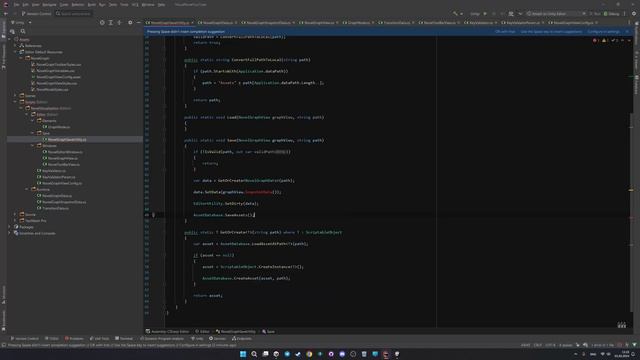Go to next highlighted error arrow
The image size is (640, 360).
coord(629,40)
